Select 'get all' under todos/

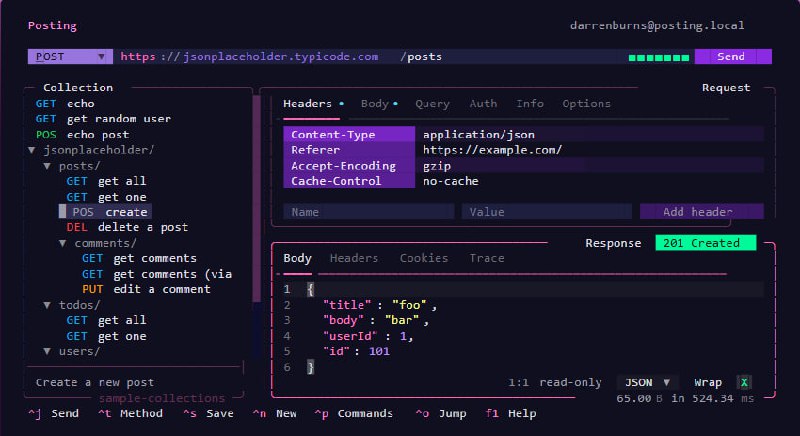click(x=106, y=320)
